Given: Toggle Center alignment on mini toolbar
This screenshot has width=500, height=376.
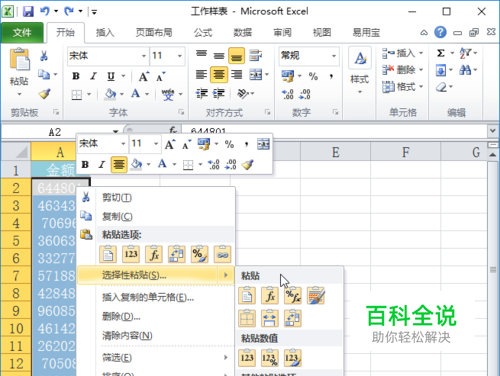Looking at the screenshot, I should click(119, 164).
